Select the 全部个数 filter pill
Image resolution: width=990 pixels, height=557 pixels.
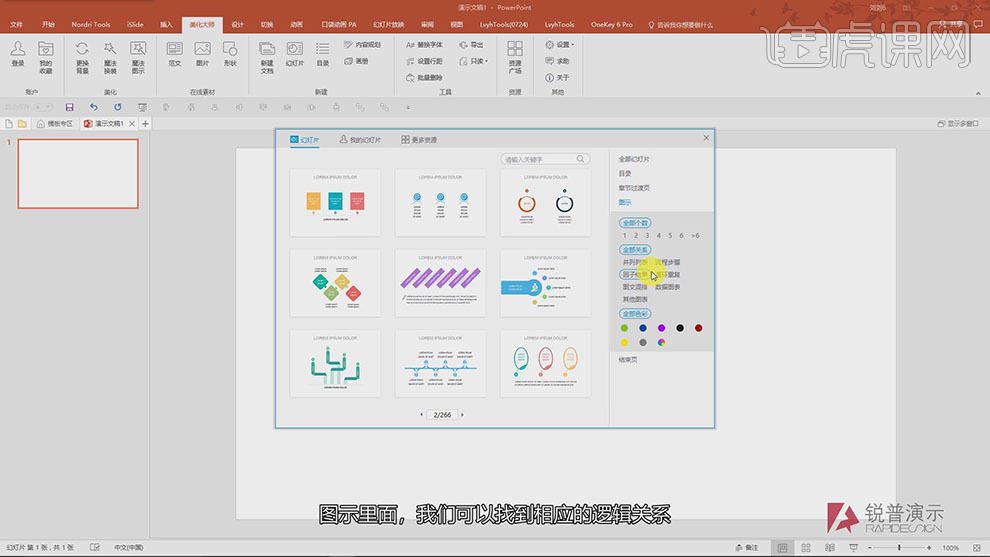(x=635, y=222)
